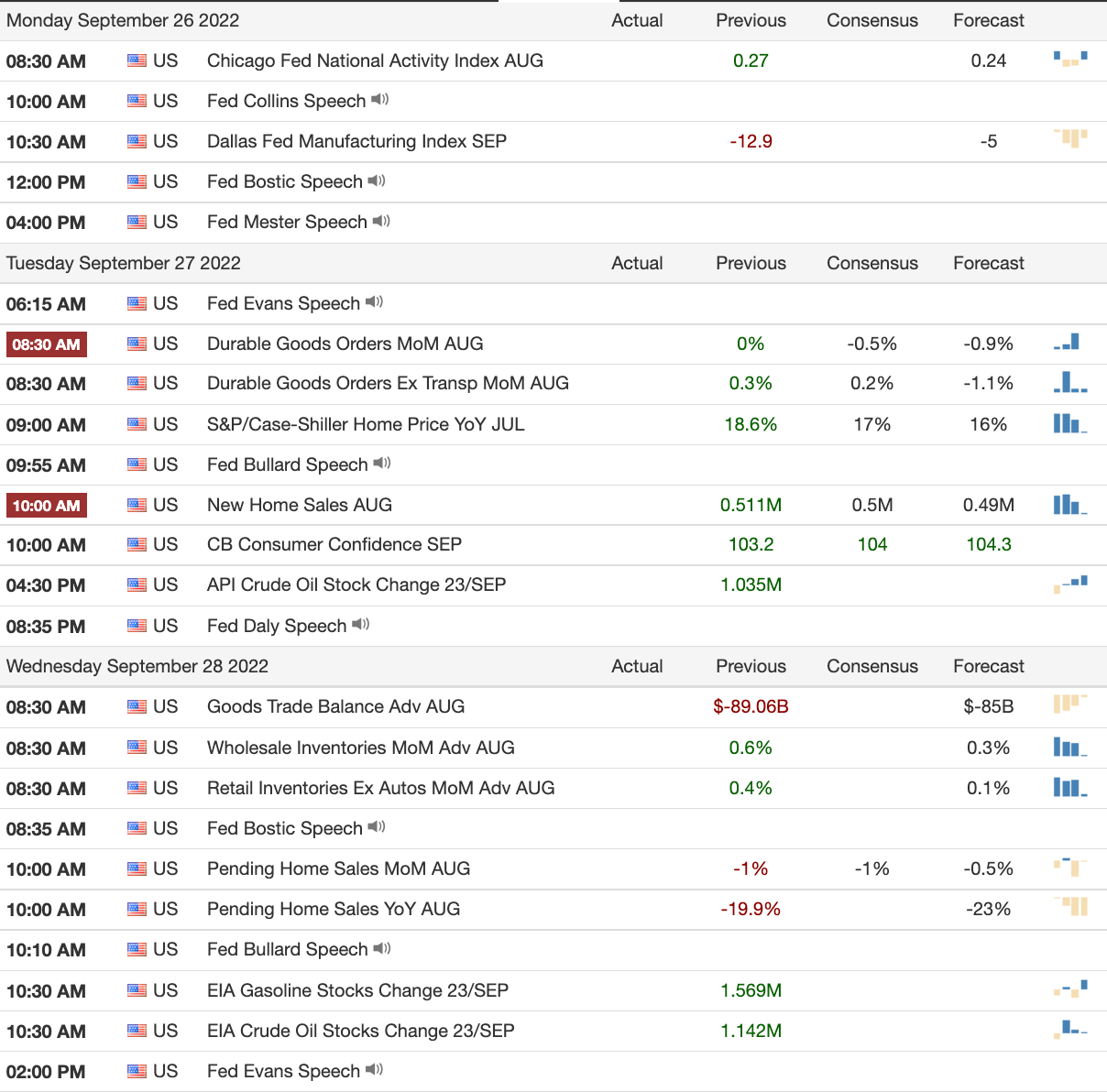1107x1092 pixels.
Task: Open Durable Goods Orders Ex Transp MoM AUG
Action: [x=388, y=383]
